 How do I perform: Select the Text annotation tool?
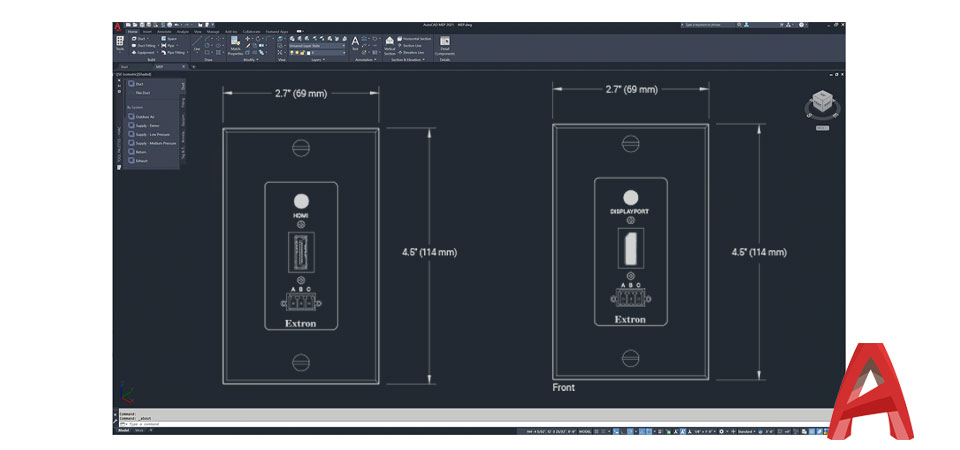(355, 43)
